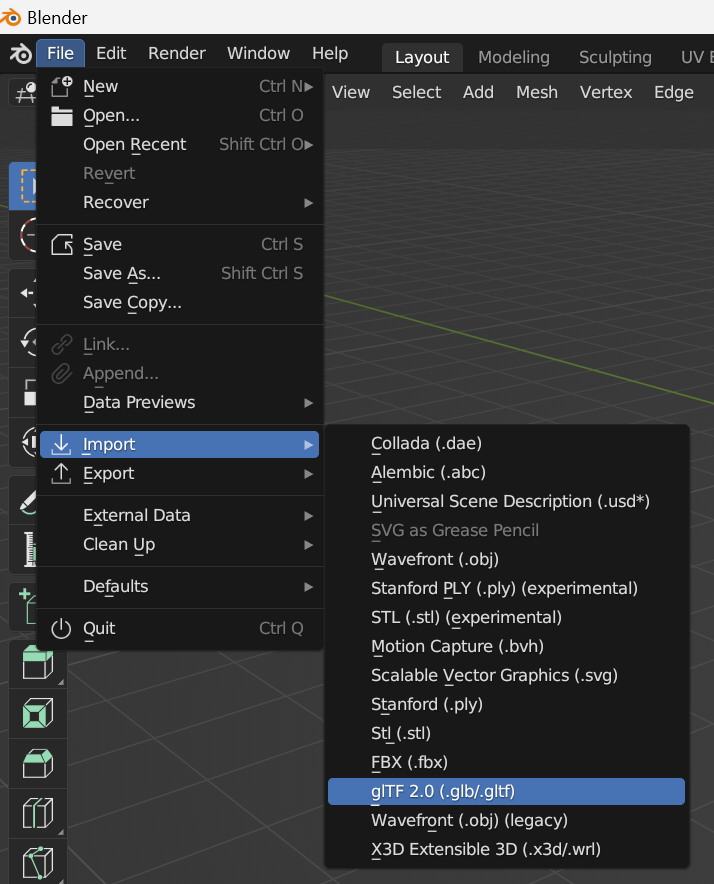This screenshot has width=714, height=884.
Task: Click the Blender logo menu icon
Action: coord(21,54)
